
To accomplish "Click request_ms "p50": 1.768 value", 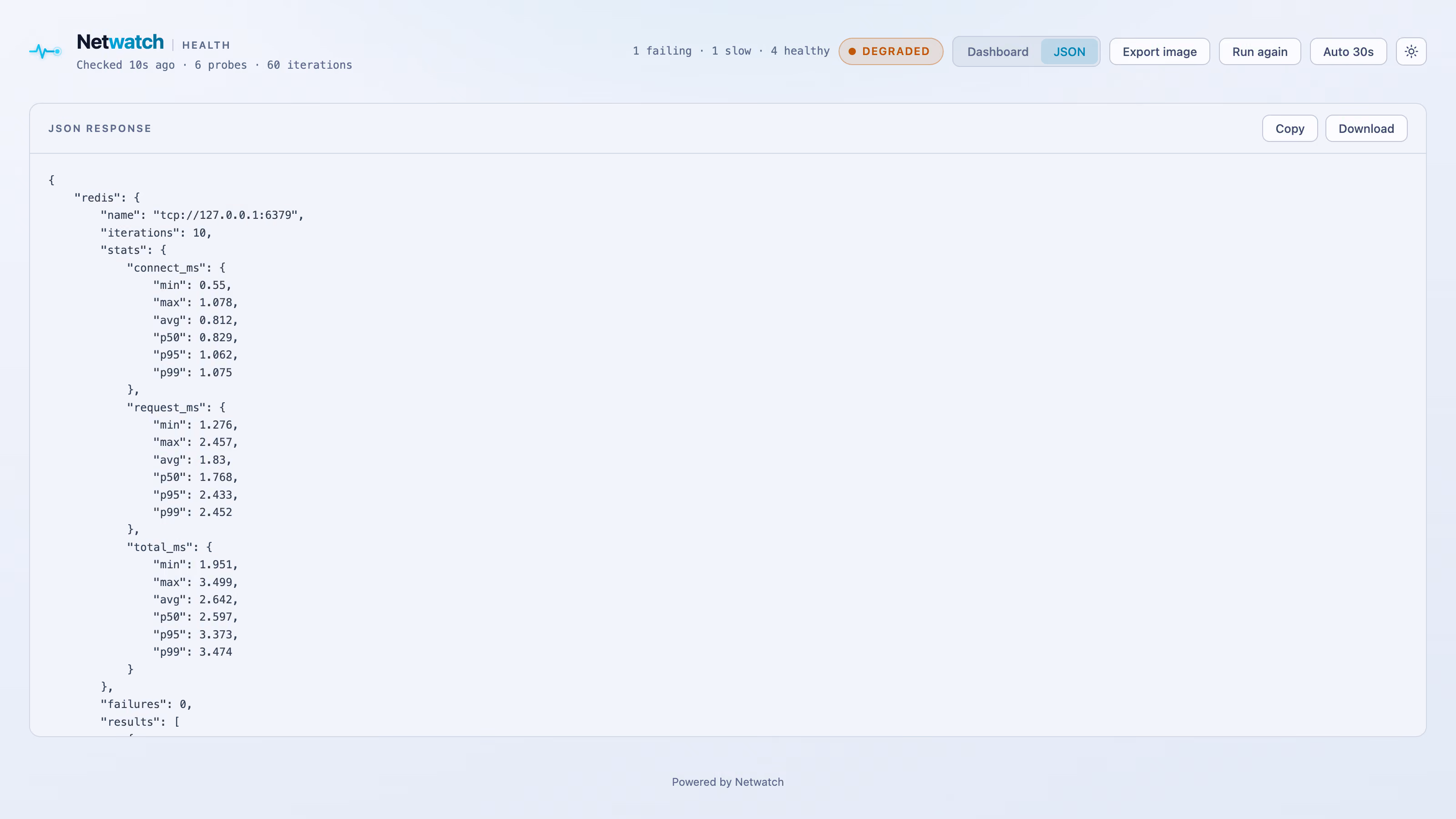I will point(196,478).
